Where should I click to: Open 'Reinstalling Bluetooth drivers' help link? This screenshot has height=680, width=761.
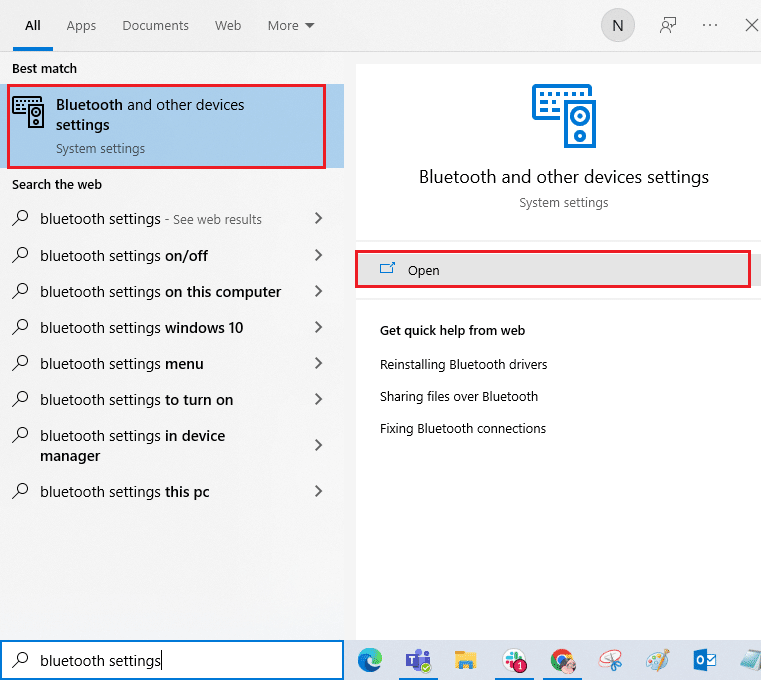coord(463,364)
